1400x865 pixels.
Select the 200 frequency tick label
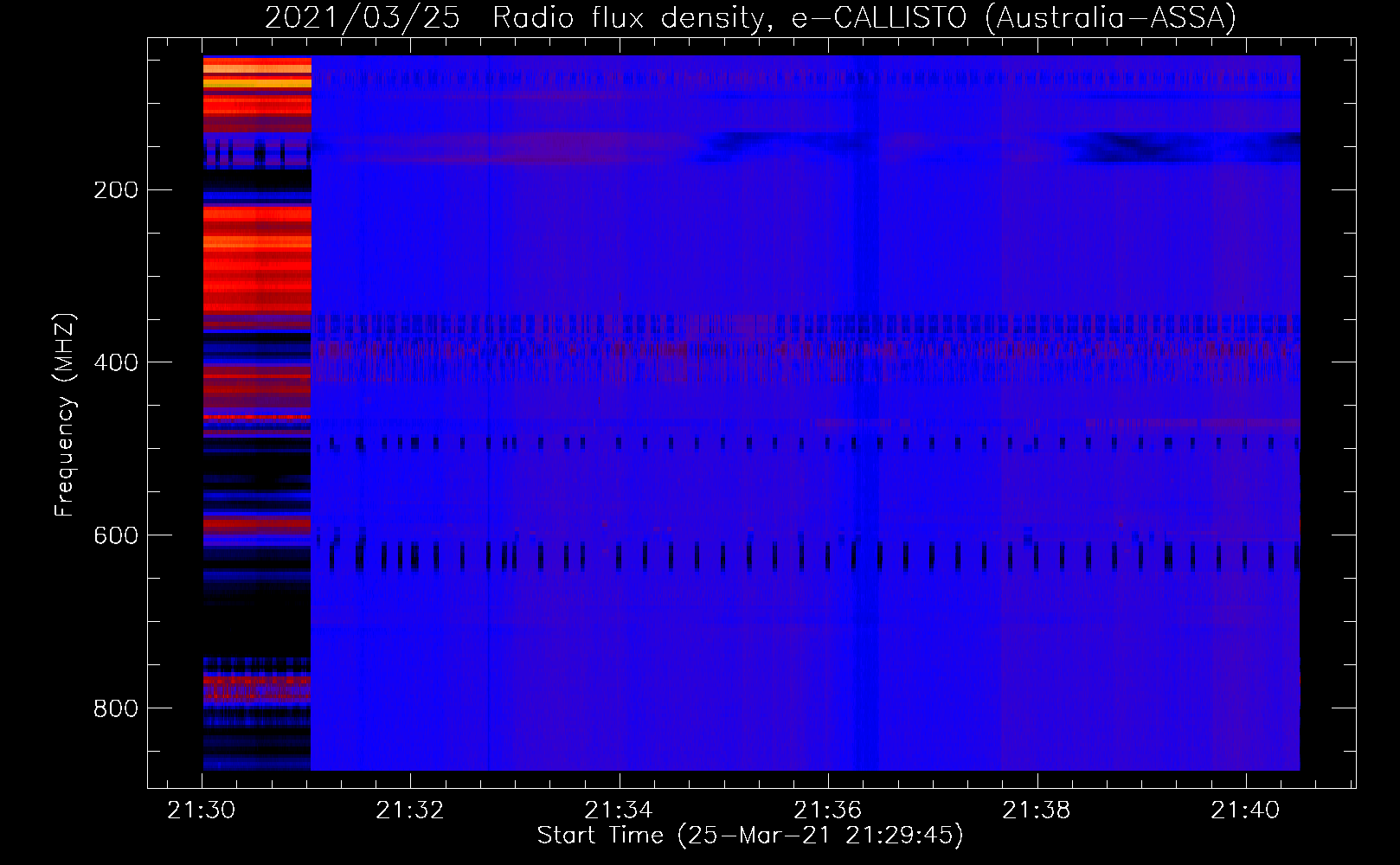[x=116, y=190]
